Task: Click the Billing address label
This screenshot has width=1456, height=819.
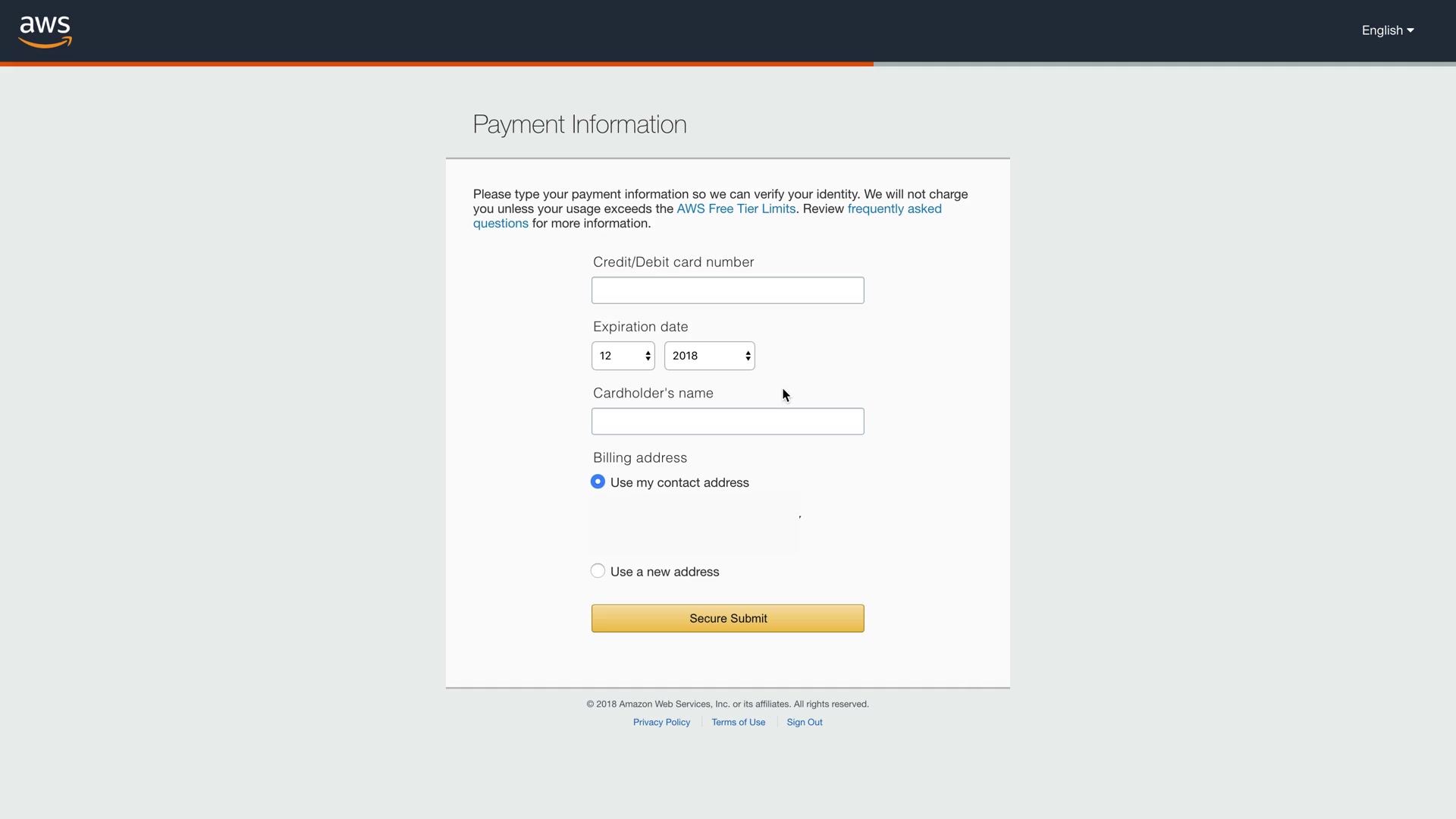Action: click(x=639, y=457)
